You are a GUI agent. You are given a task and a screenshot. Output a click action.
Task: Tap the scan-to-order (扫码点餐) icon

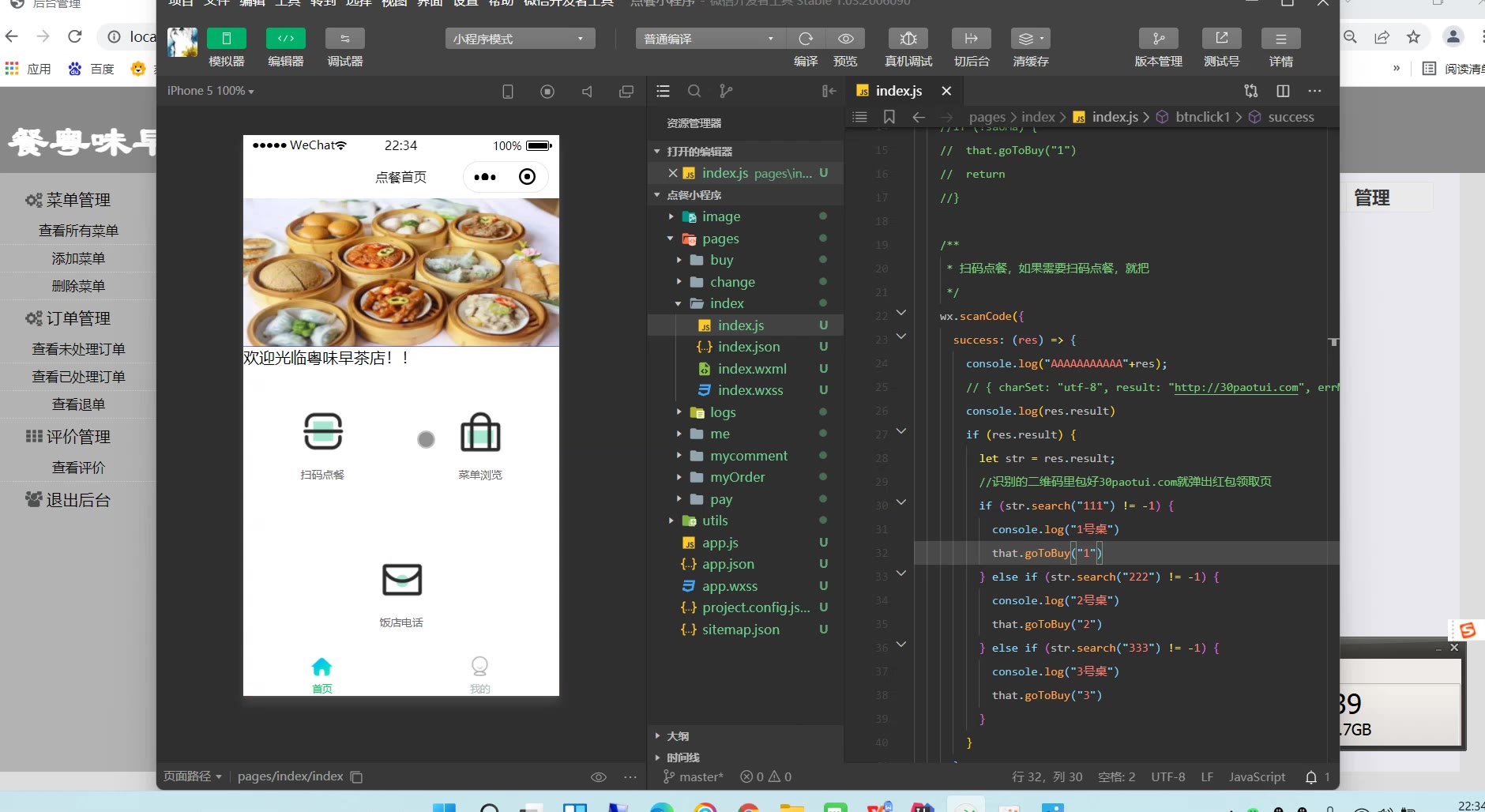tap(323, 431)
